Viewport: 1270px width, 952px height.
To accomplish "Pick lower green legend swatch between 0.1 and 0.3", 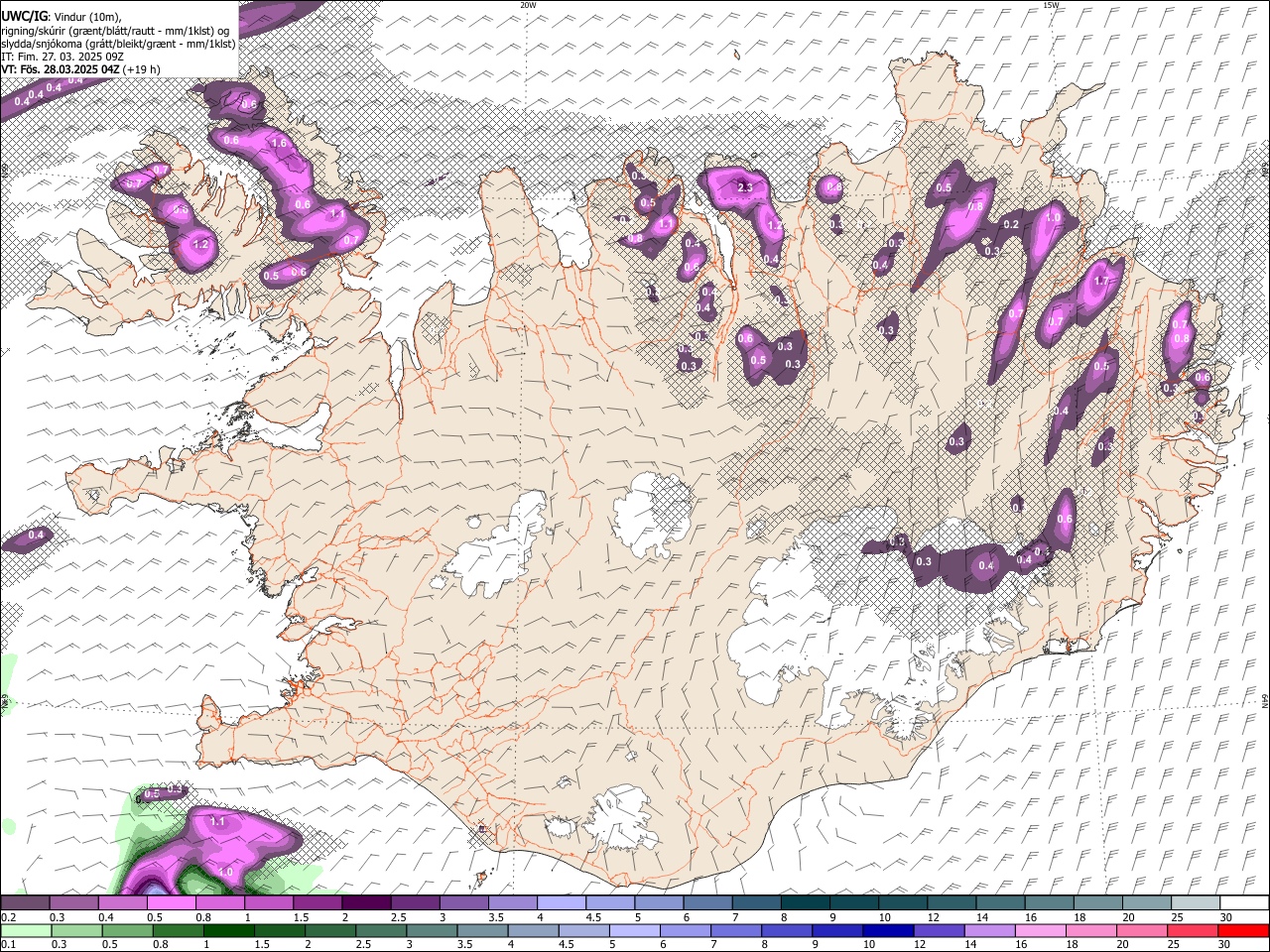I will pyautogui.click(x=25, y=930).
